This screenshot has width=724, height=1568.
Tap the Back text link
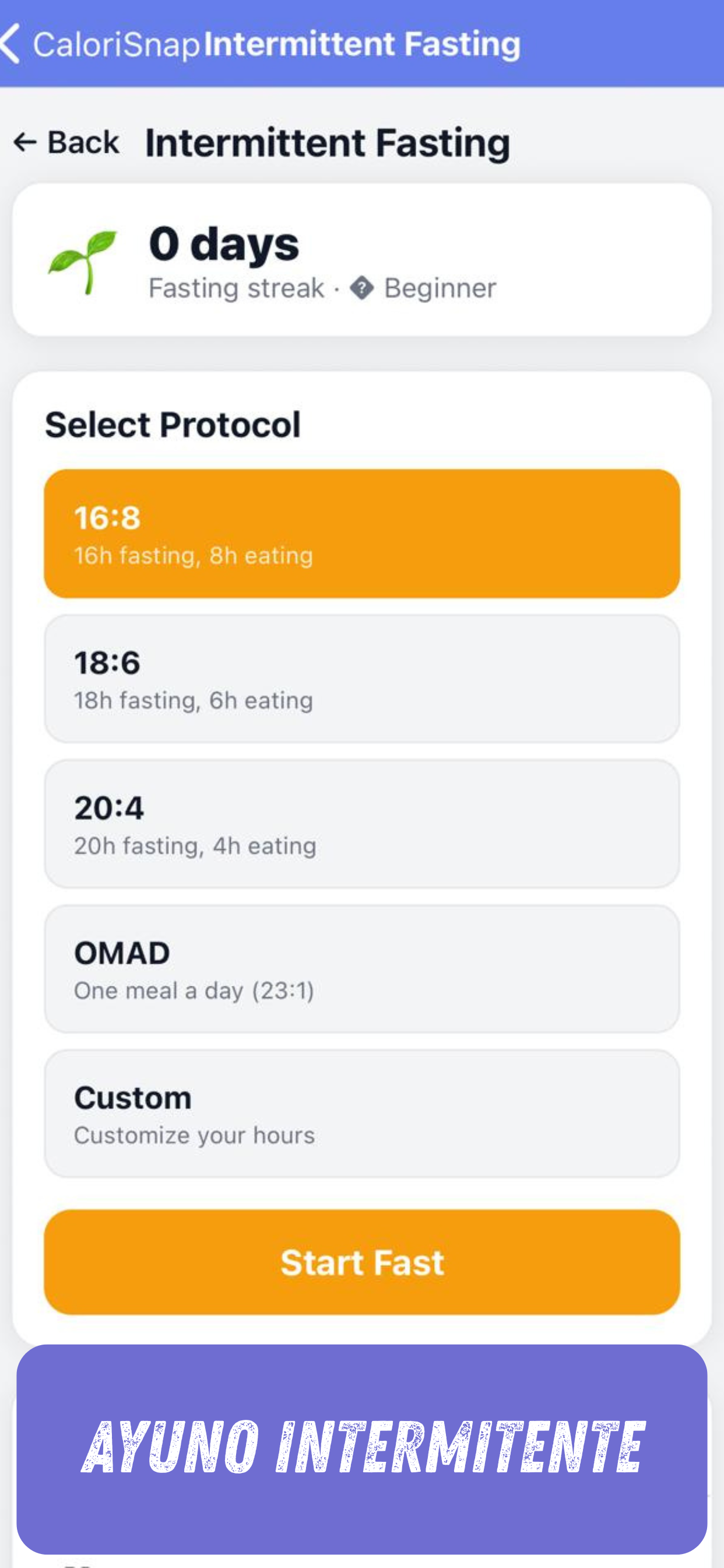(83, 142)
